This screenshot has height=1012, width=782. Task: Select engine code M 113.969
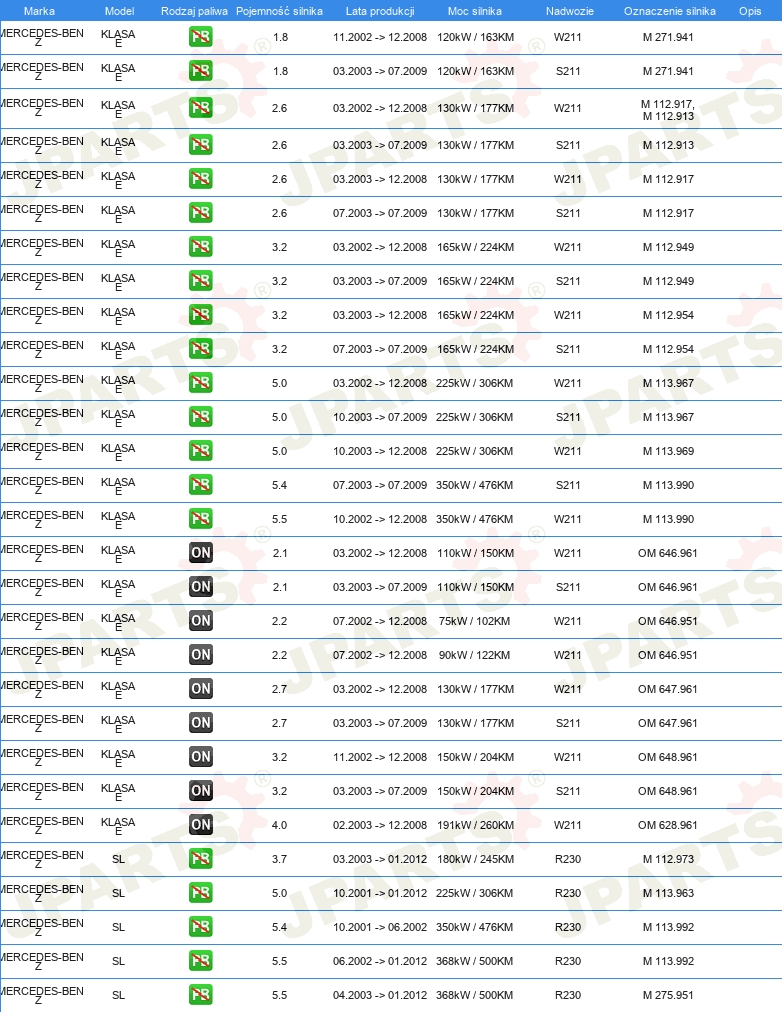click(668, 451)
